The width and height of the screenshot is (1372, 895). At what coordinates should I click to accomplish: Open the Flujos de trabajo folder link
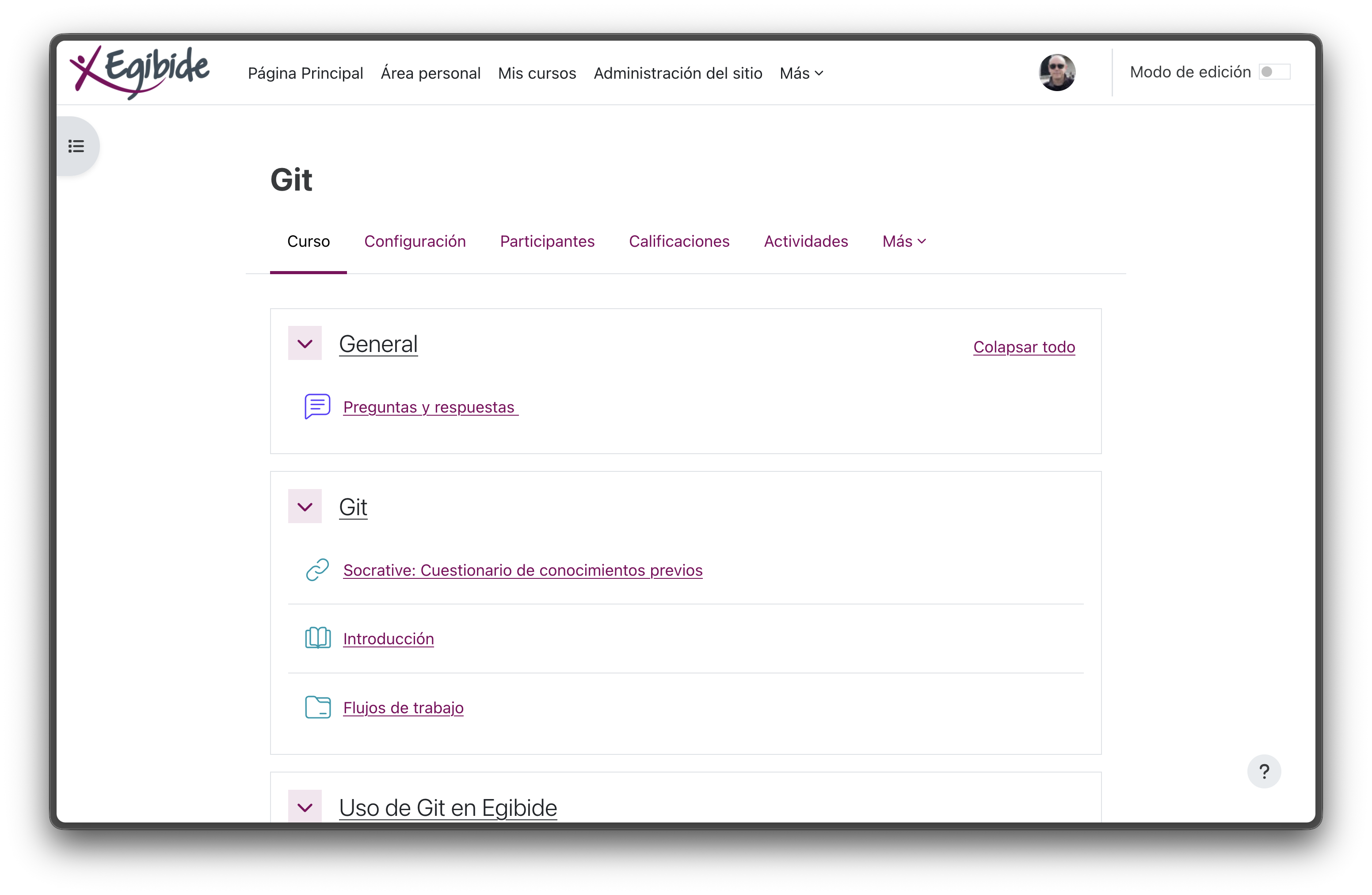(403, 707)
